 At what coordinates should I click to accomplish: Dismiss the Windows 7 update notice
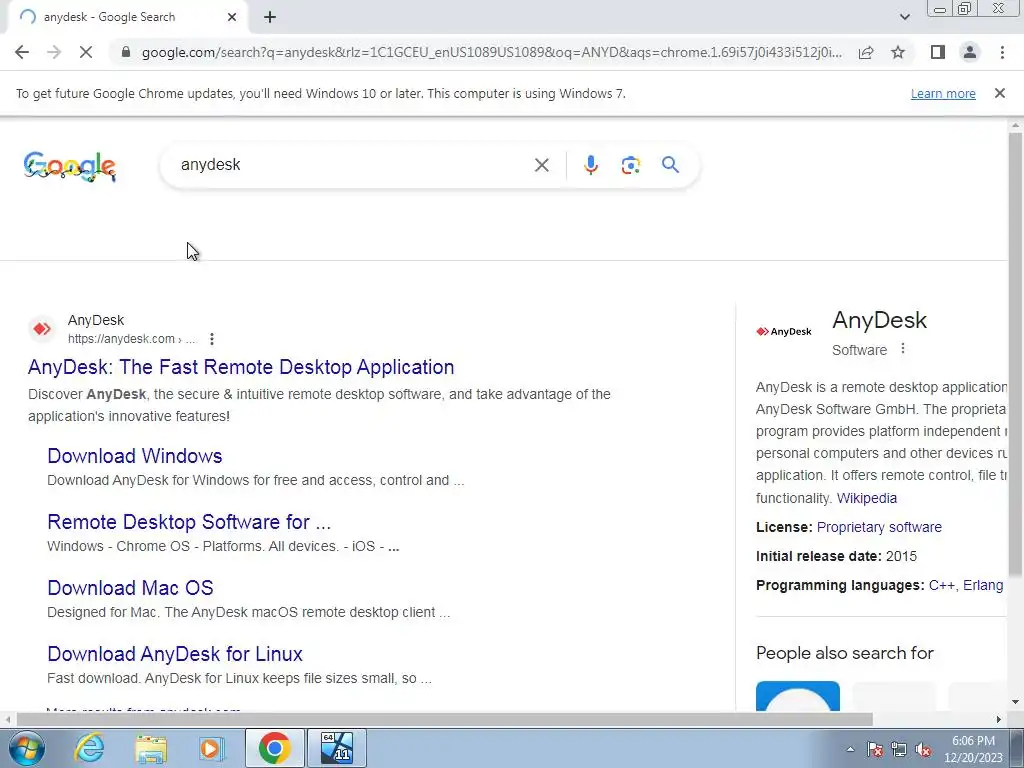tap(999, 93)
